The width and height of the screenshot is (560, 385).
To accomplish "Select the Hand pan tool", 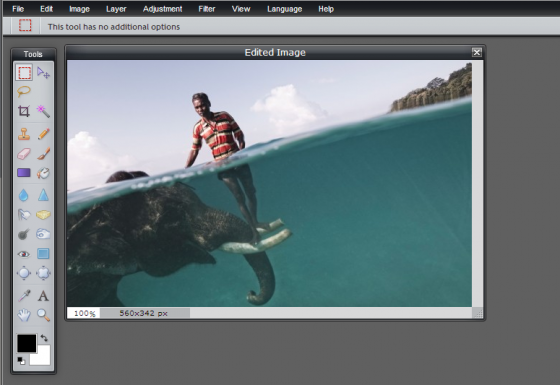I will tap(24, 315).
